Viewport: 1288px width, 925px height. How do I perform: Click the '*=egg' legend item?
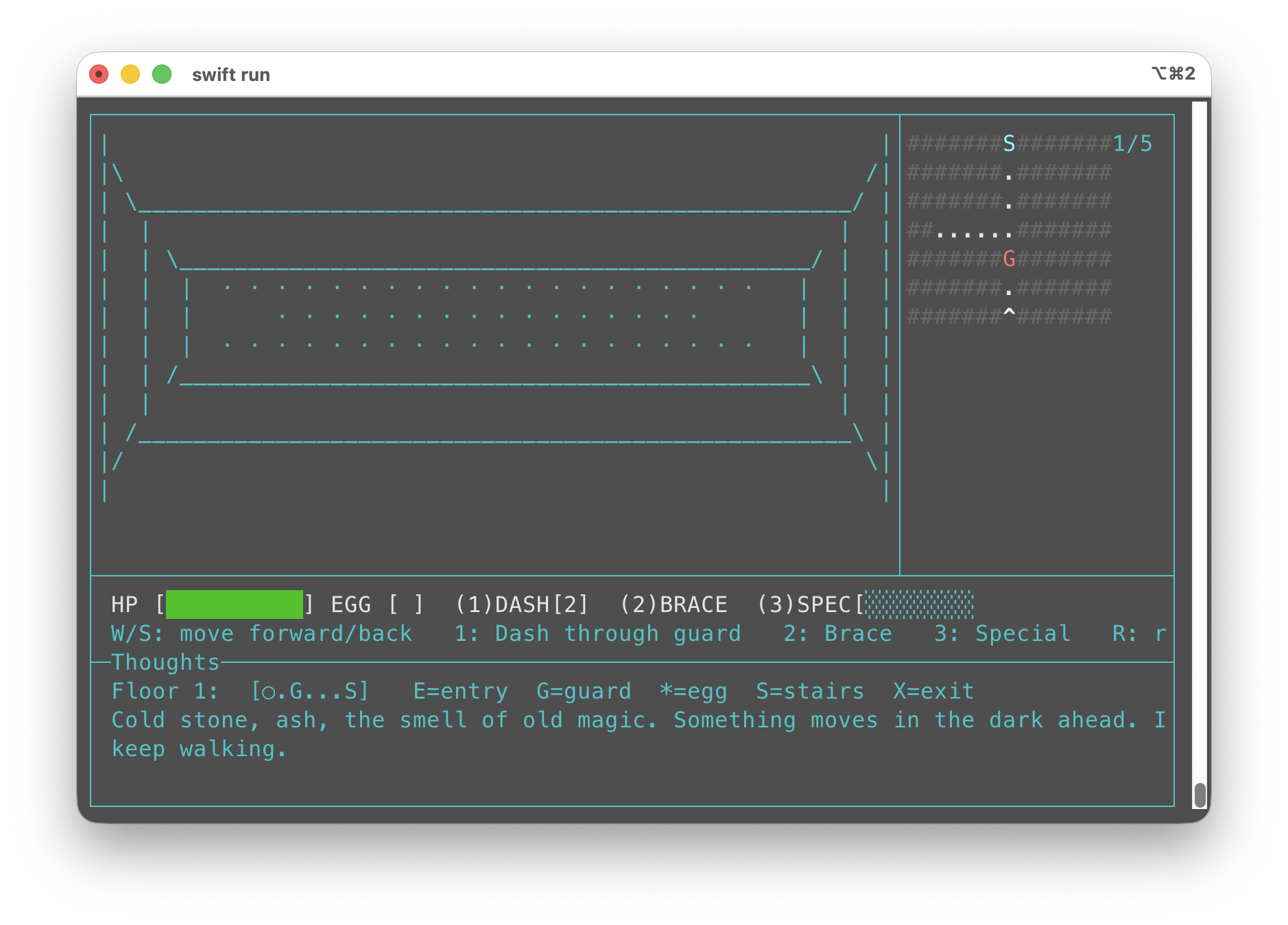(x=694, y=691)
